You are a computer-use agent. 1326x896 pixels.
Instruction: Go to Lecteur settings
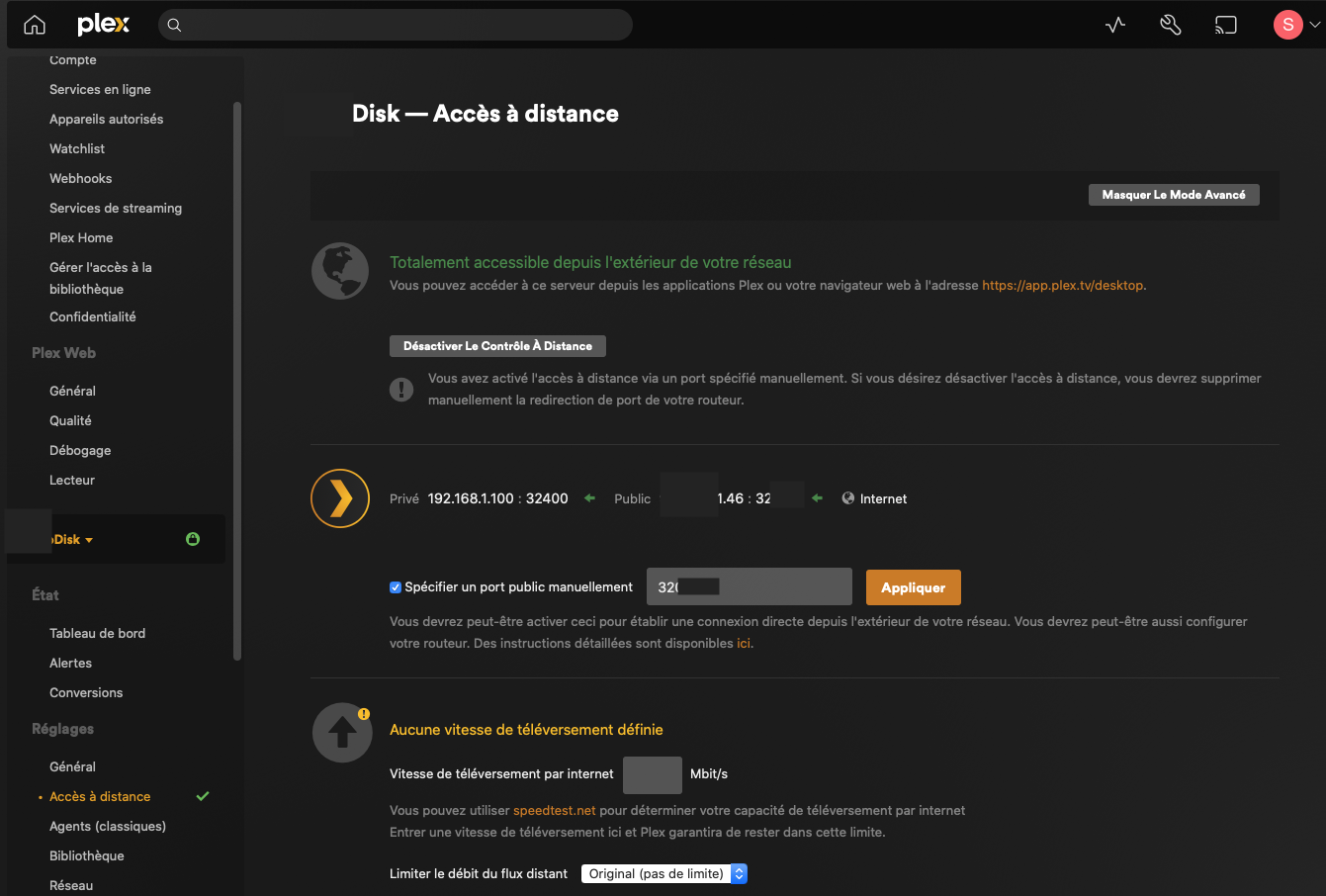pyautogui.click(x=72, y=480)
